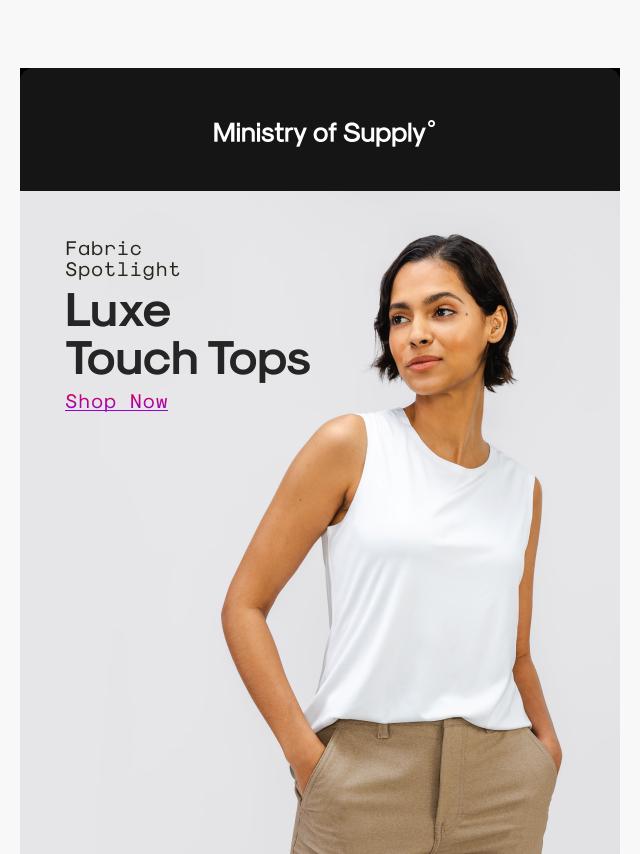Click the word Luxe in headline
The image size is (640, 854).
pyautogui.click(x=118, y=310)
